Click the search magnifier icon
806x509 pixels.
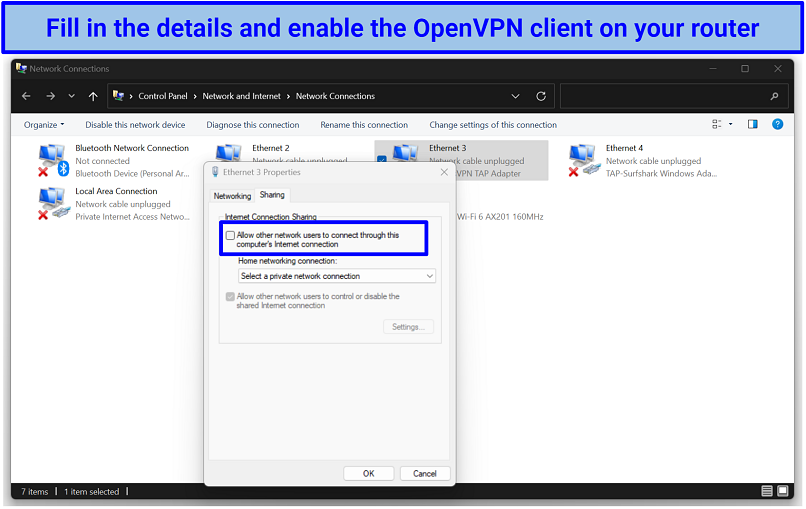click(x=774, y=96)
